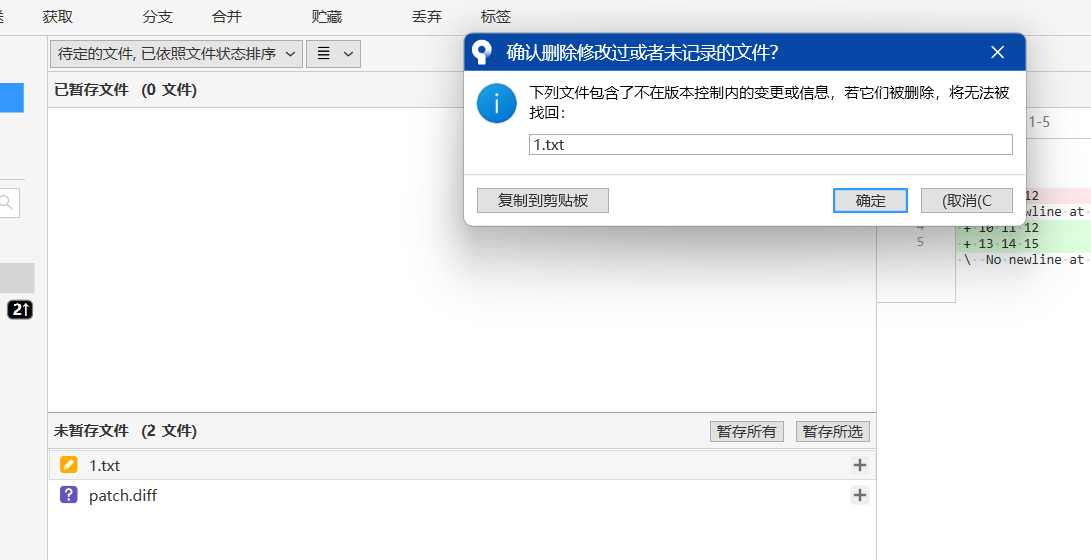Click the 合并 (Merge) toolbar item
The width and height of the screenshot is (1091, 560).
tap(227, 17)
